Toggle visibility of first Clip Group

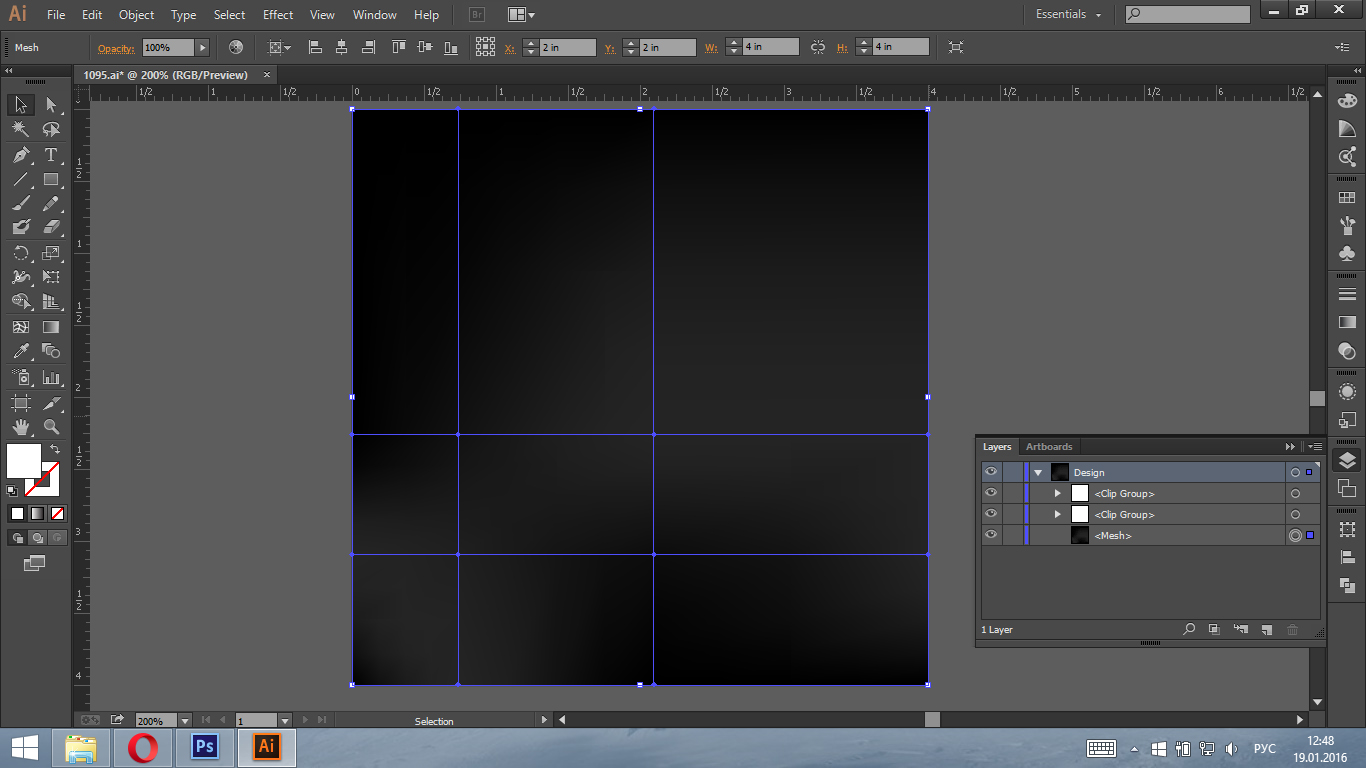[x=991, y=493]
